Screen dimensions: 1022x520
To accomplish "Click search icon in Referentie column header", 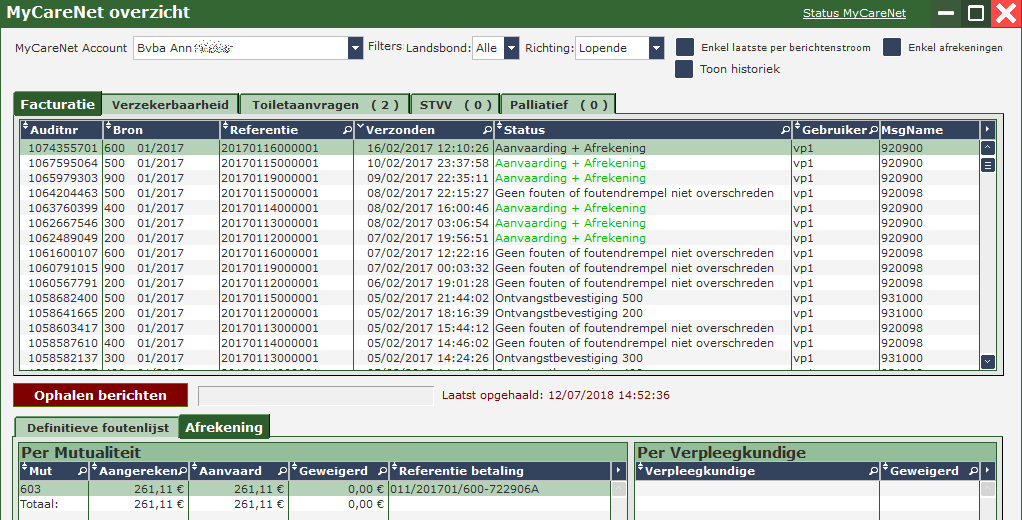I will pos(348,131).
